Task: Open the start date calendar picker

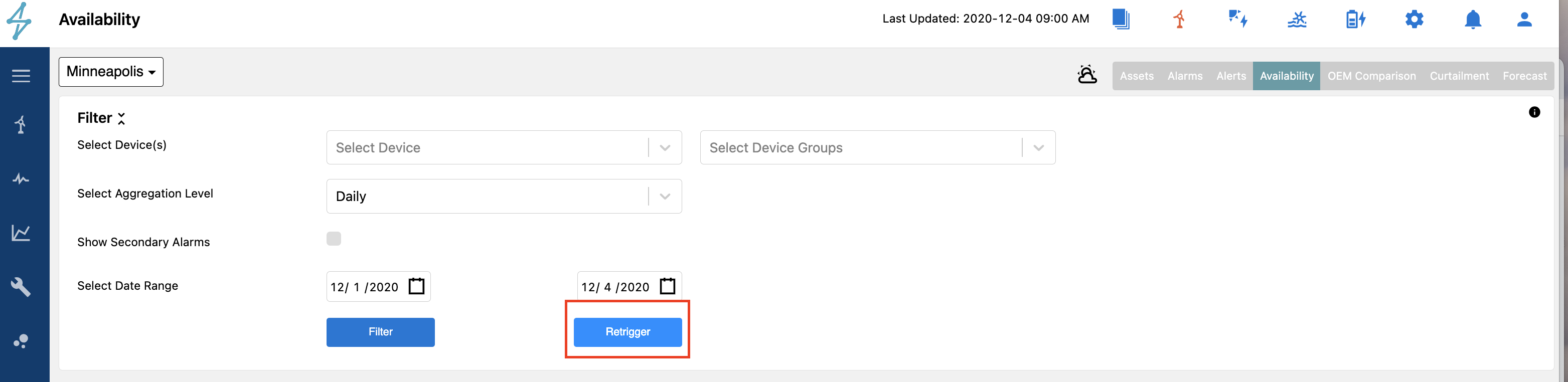Action: tap(416, 286)
